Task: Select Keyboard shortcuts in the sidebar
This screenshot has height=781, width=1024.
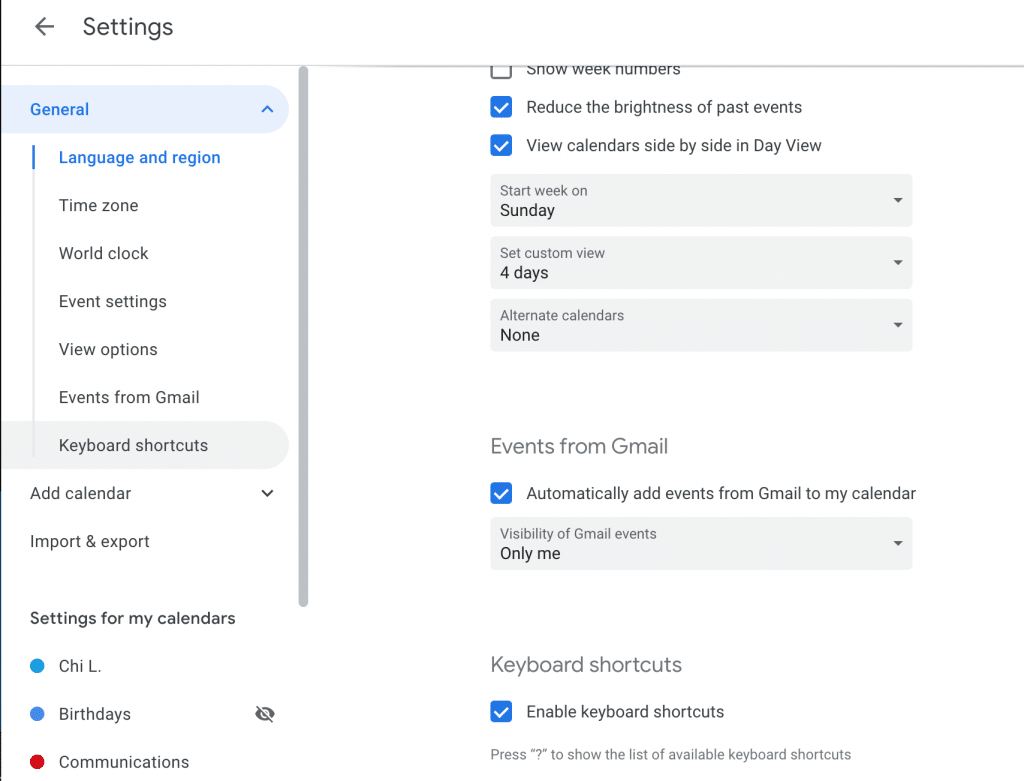Action: (x=133, y=445)
